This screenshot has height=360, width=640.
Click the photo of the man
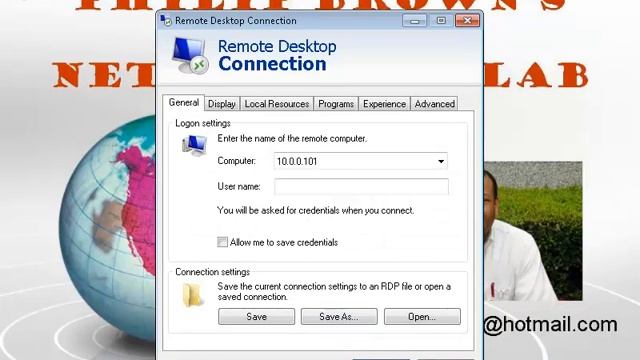[533, 231]
